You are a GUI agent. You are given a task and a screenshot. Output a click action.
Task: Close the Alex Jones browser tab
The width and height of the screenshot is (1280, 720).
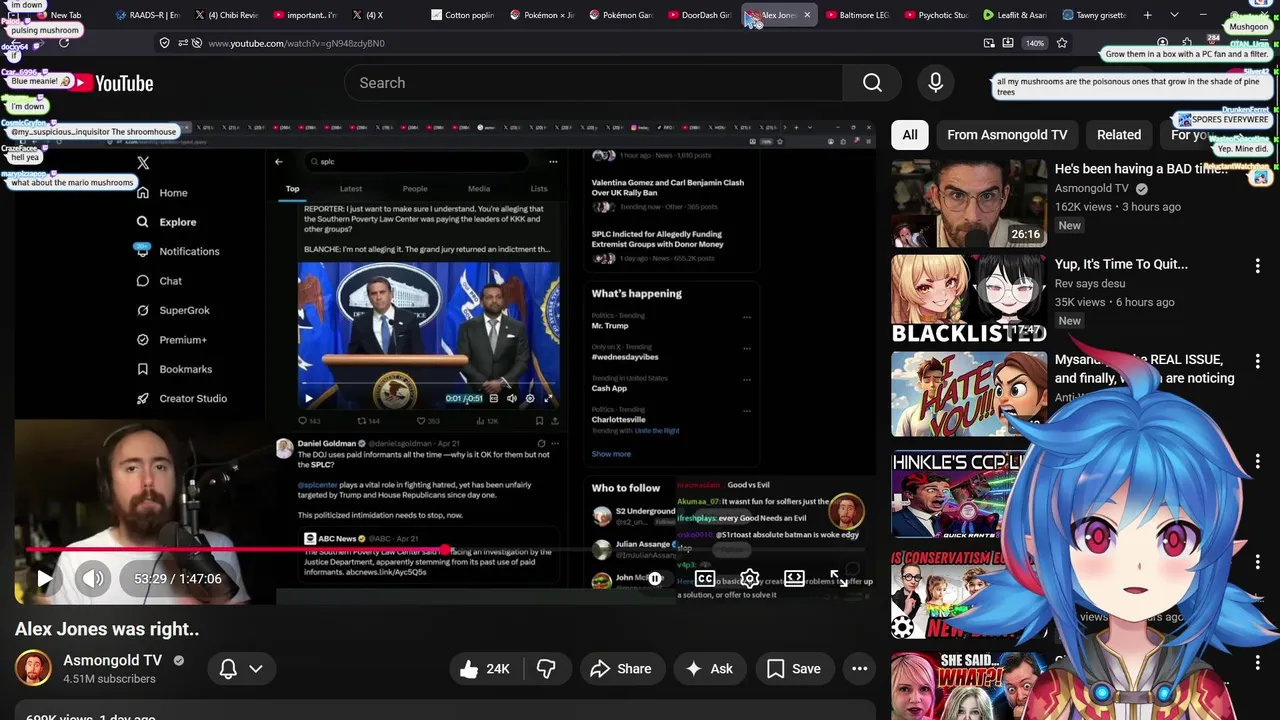(807, 15)
